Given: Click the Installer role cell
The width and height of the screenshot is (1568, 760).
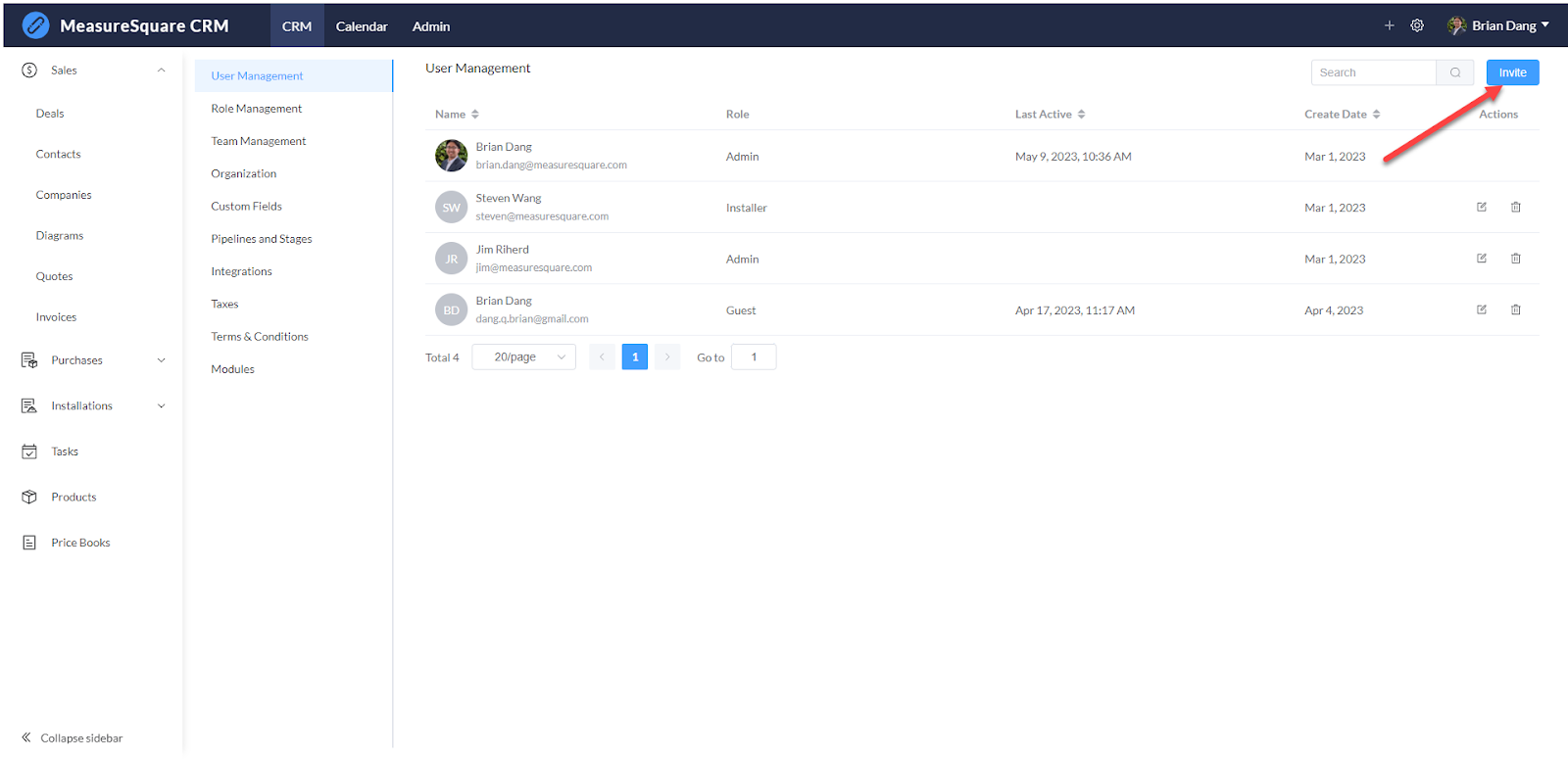Looking at the screenshot, I should pos(747,208).
